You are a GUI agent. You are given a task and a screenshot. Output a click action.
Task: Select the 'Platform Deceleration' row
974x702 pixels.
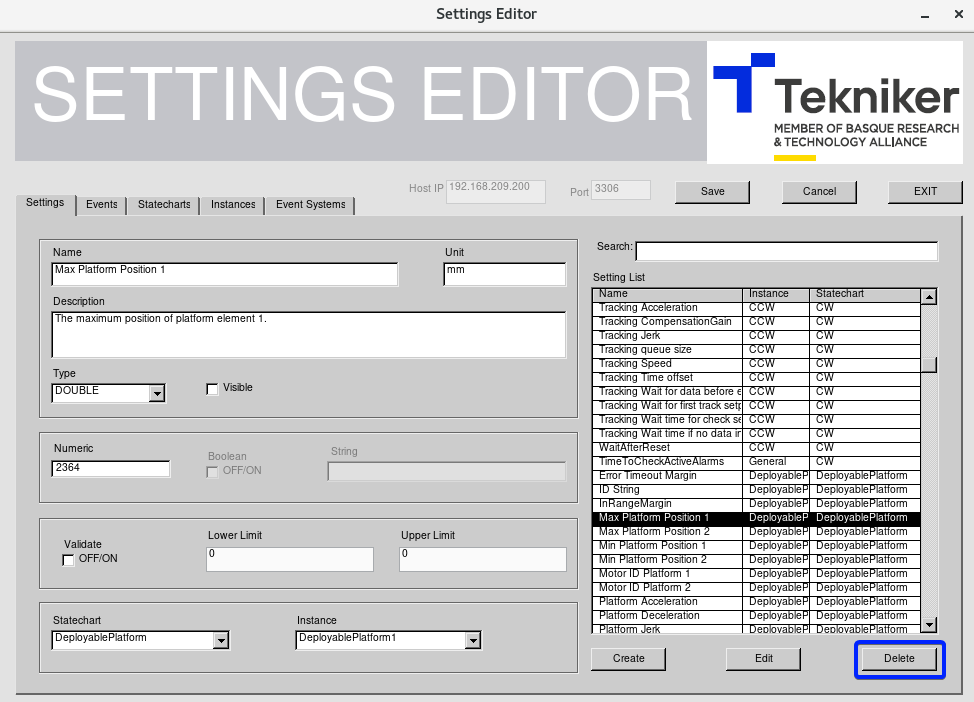point(757,616)
